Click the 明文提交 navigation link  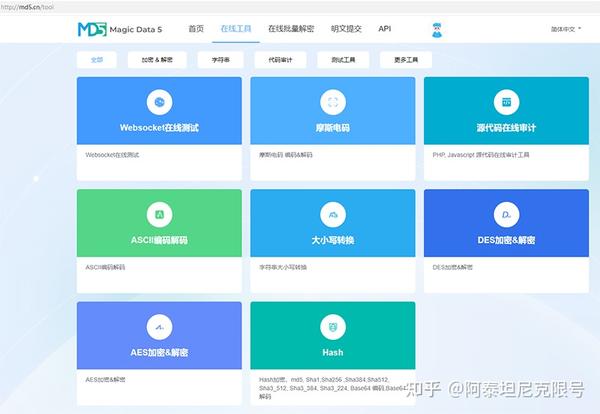coord(346,29)
